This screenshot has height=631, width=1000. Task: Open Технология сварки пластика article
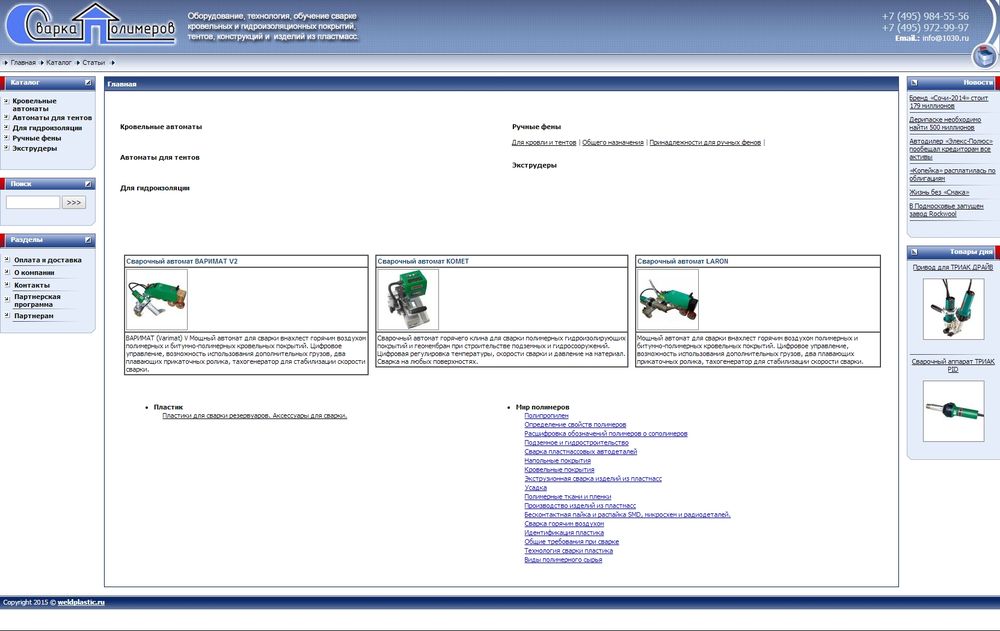(568, 551)
